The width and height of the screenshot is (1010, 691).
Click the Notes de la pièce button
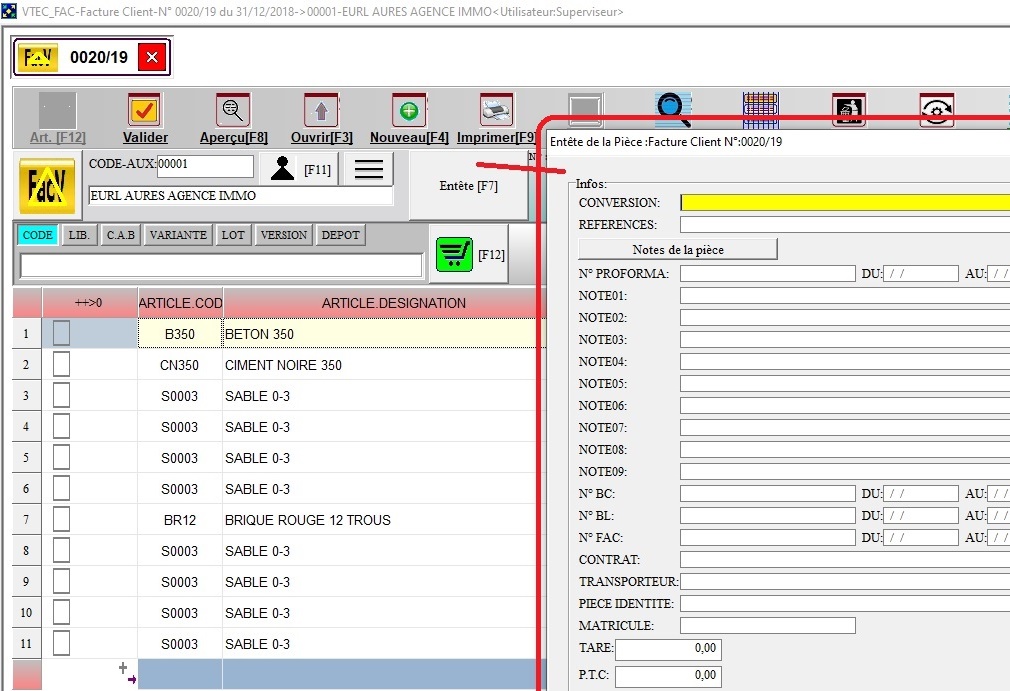pos(677,249)
